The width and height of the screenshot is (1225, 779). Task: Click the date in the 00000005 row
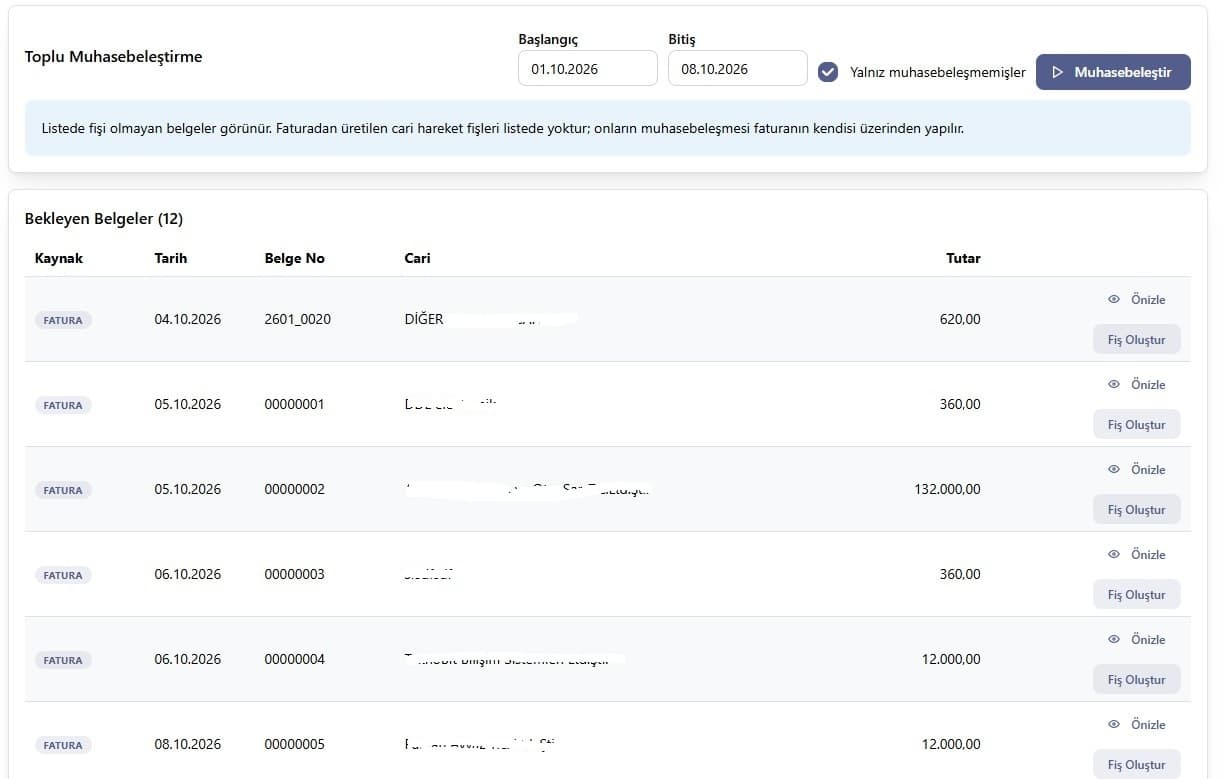pos(188,744)
